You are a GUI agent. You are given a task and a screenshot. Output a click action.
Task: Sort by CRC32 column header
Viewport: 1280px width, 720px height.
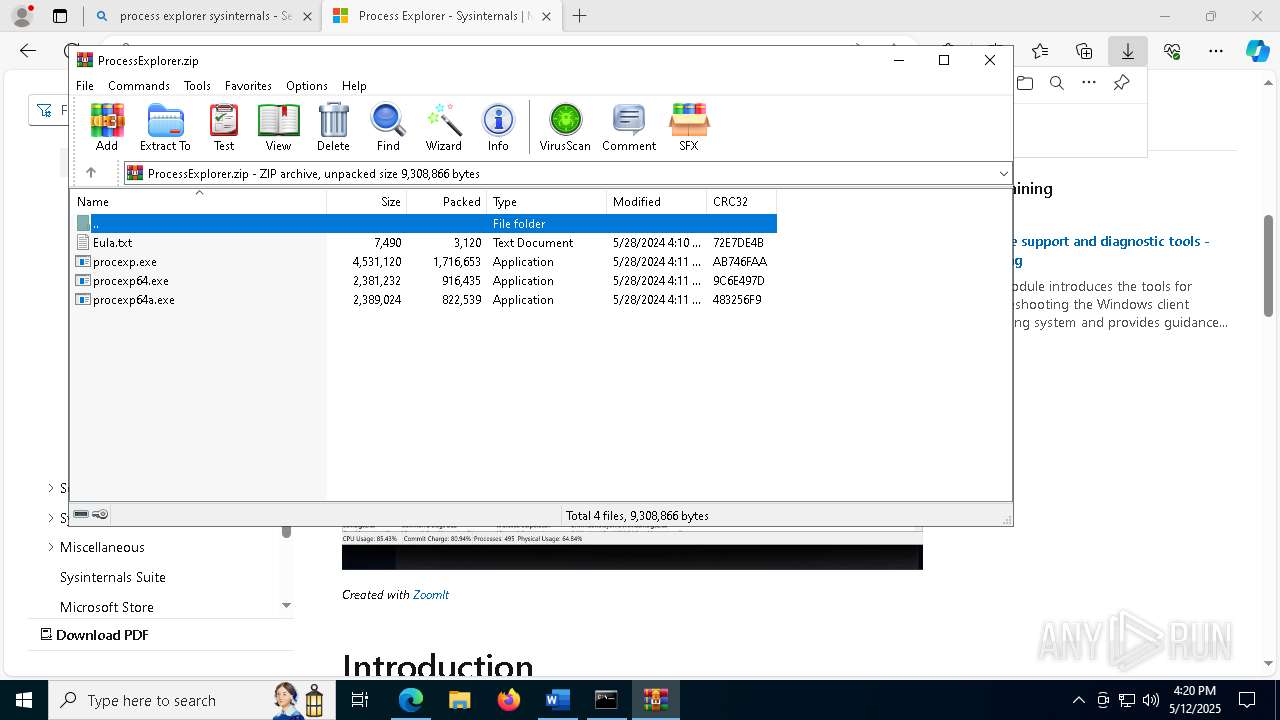[741, 202]
